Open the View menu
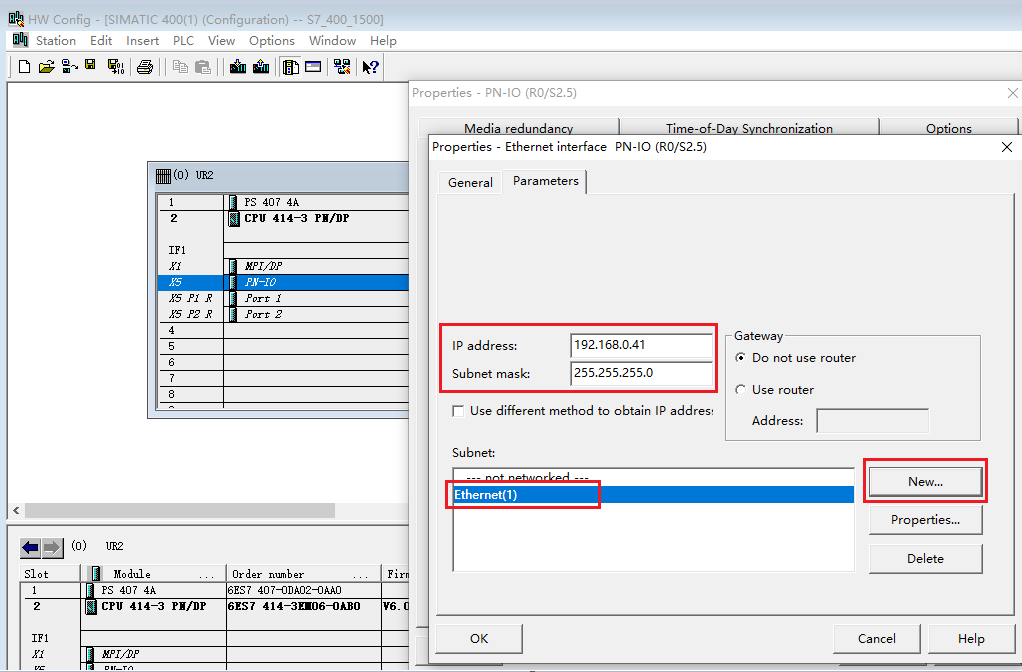The width and height of the screenshot is (1022, 672). click(221, 40)
